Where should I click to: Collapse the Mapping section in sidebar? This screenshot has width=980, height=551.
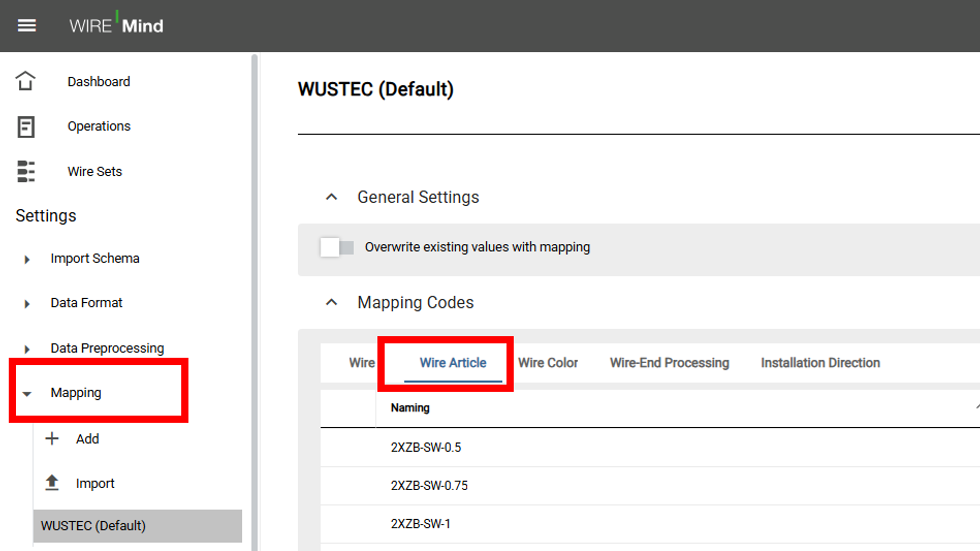coord(27,394)
